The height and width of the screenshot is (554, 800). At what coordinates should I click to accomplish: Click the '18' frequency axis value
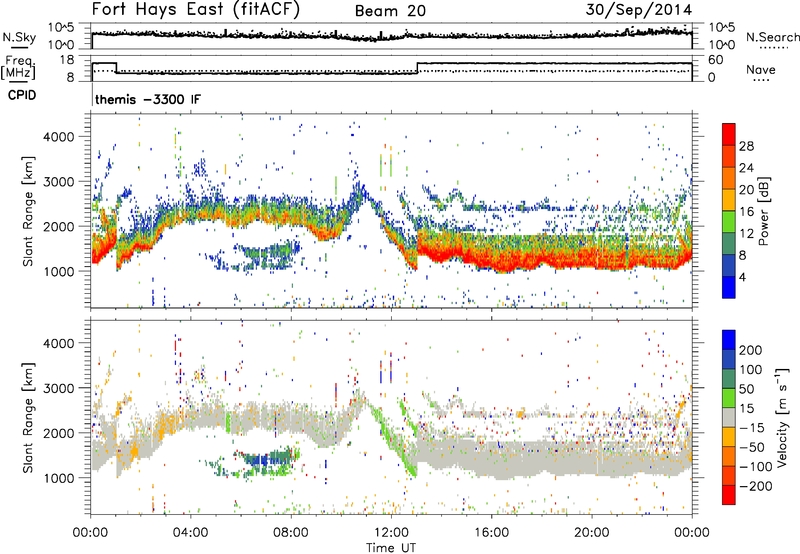pyautogui.click(x=67, y=60)
